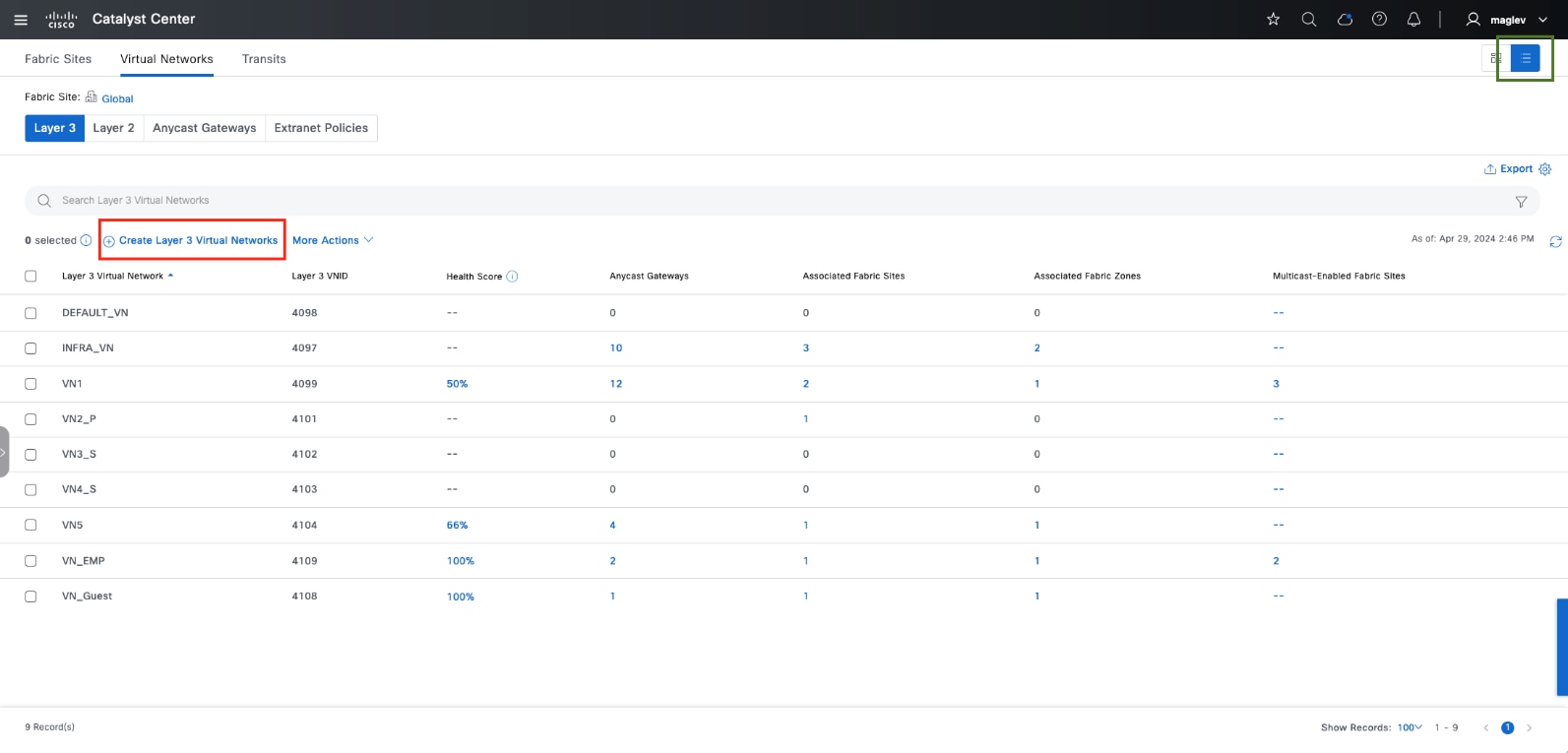
Task: Toggle the select-all header checkbox
Action: 31,277
